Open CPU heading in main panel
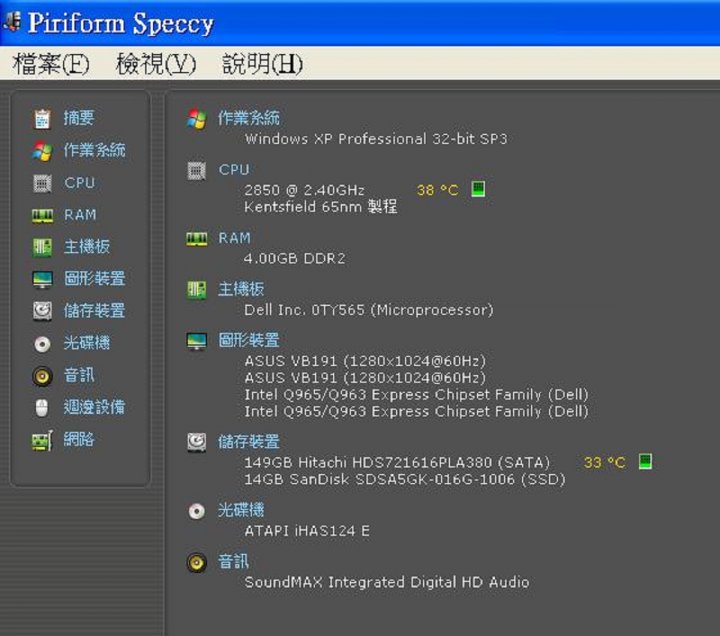Viewport: 720px width, 636px height. pyautogui.click(x=234, y=169)
